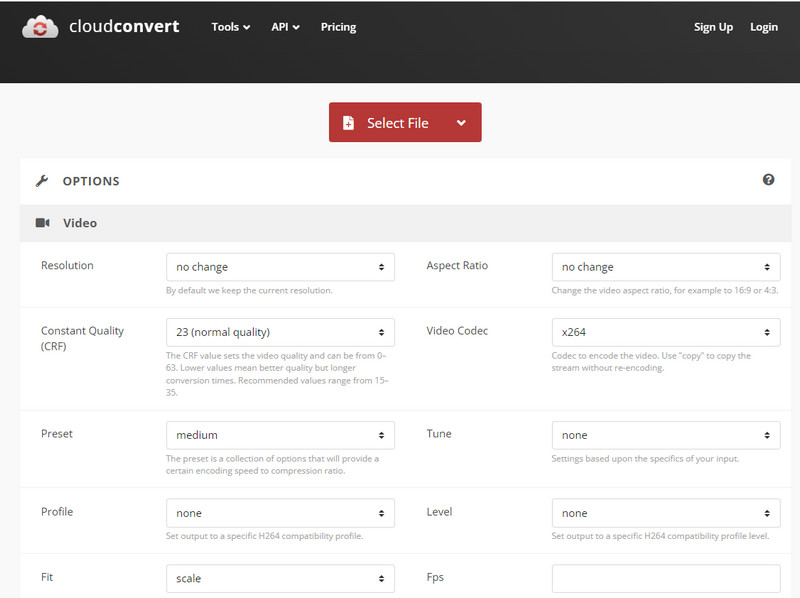
Task: Click the Login link
Action: (x=764, y=27)
